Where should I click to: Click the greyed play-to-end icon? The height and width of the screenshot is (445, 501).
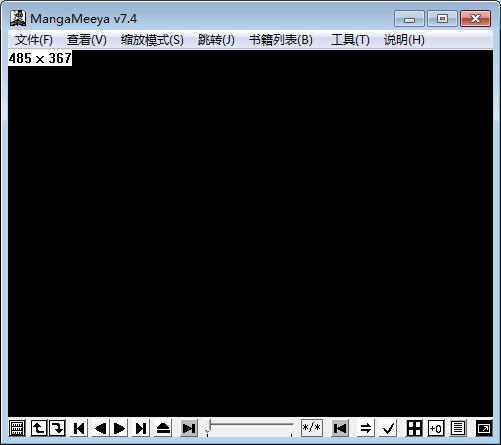click(189, 428)
